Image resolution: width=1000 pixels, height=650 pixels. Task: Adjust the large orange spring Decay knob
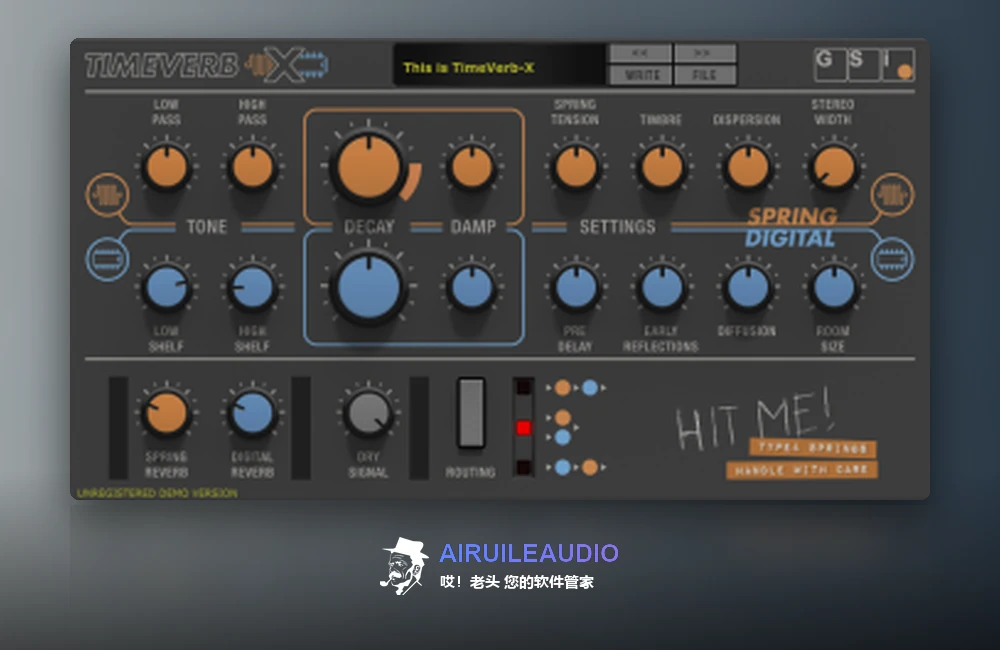coord(369,166)
